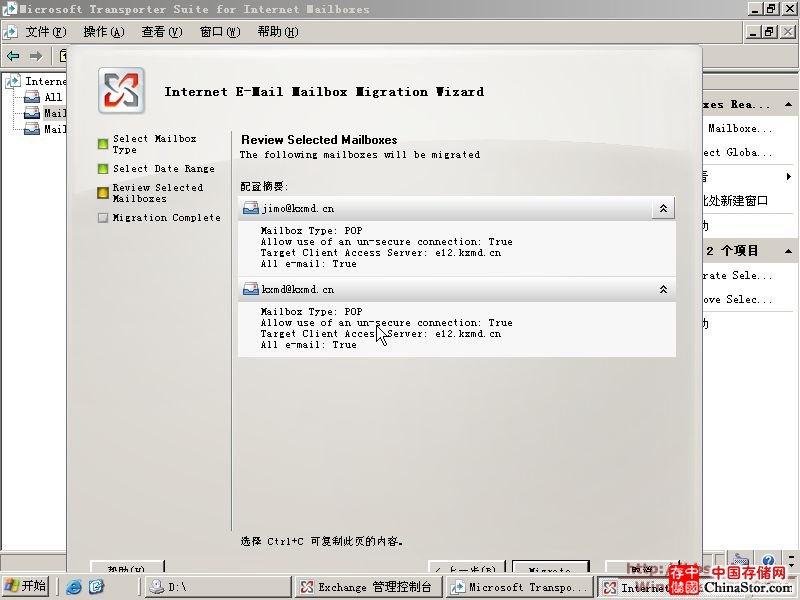Open the 操作(A) menu
The image size is (800, 600).
tap(104, 32)
